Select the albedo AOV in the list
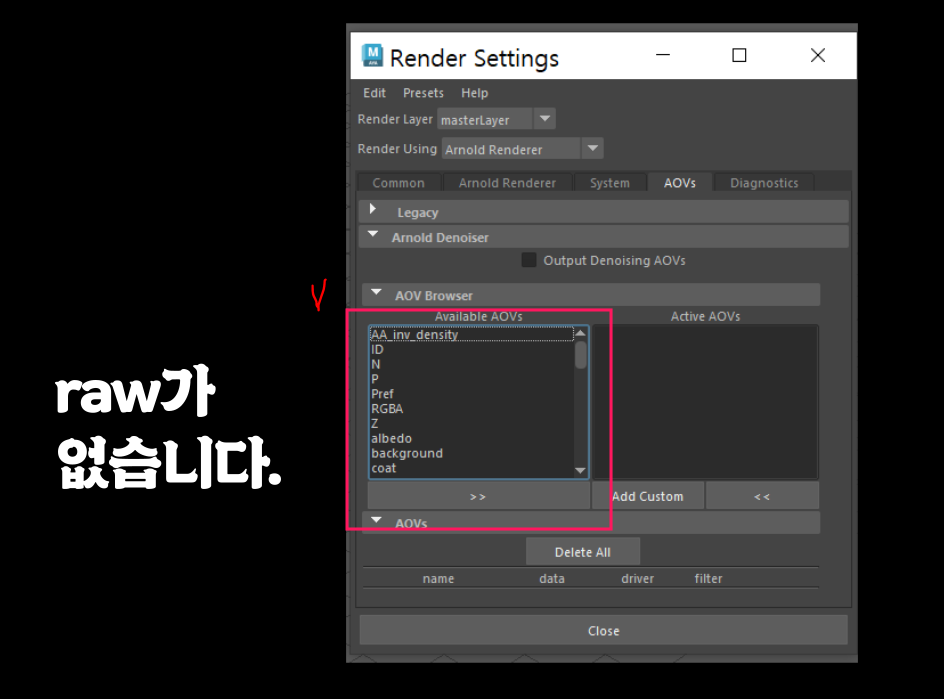 pyautogui.click(x=471, y=439)
